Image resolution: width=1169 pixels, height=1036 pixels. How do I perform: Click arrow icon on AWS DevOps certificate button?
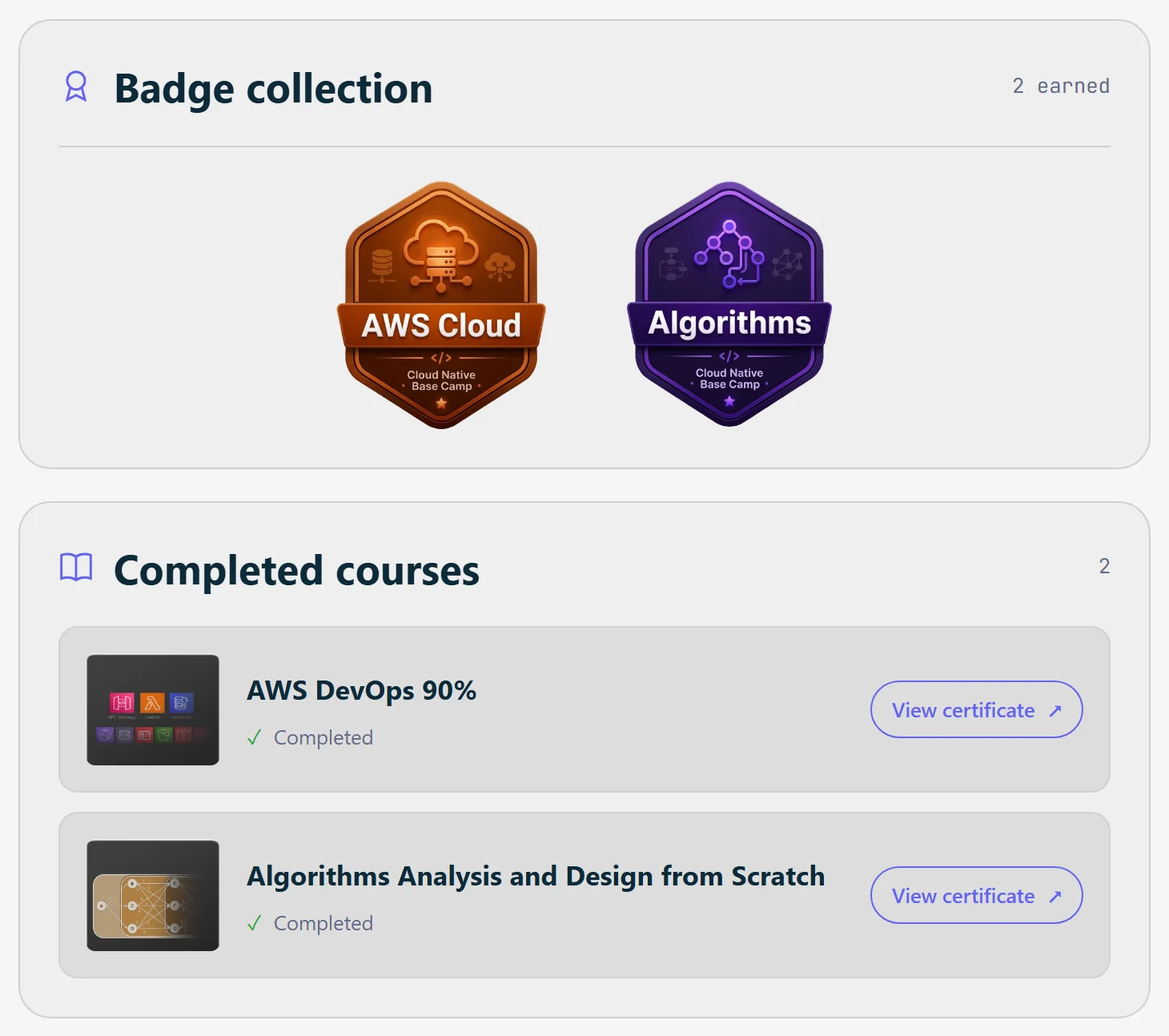pyautogui.click(x=1055, y=710)
